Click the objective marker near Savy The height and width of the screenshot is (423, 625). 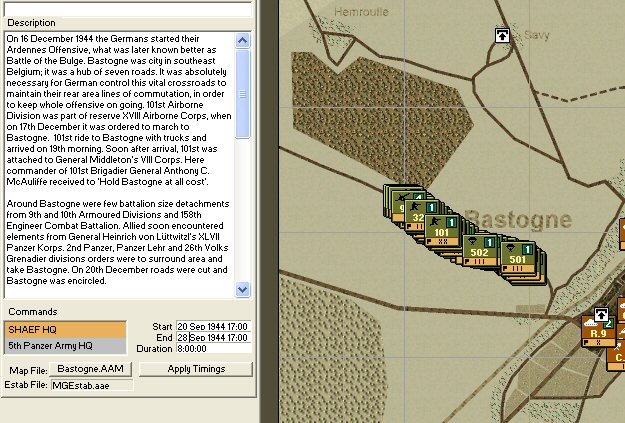(502, 35)
